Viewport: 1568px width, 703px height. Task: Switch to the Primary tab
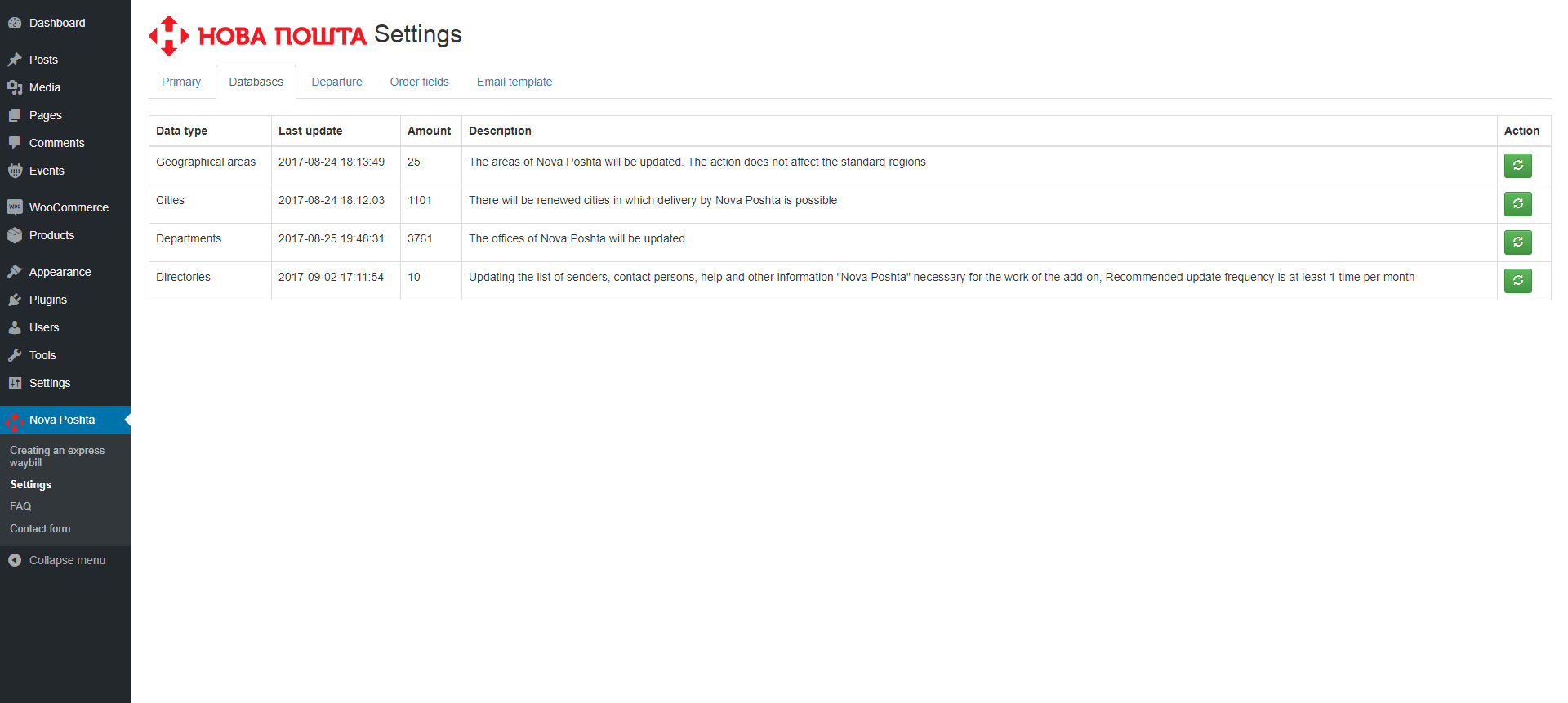tap(181, 82)
